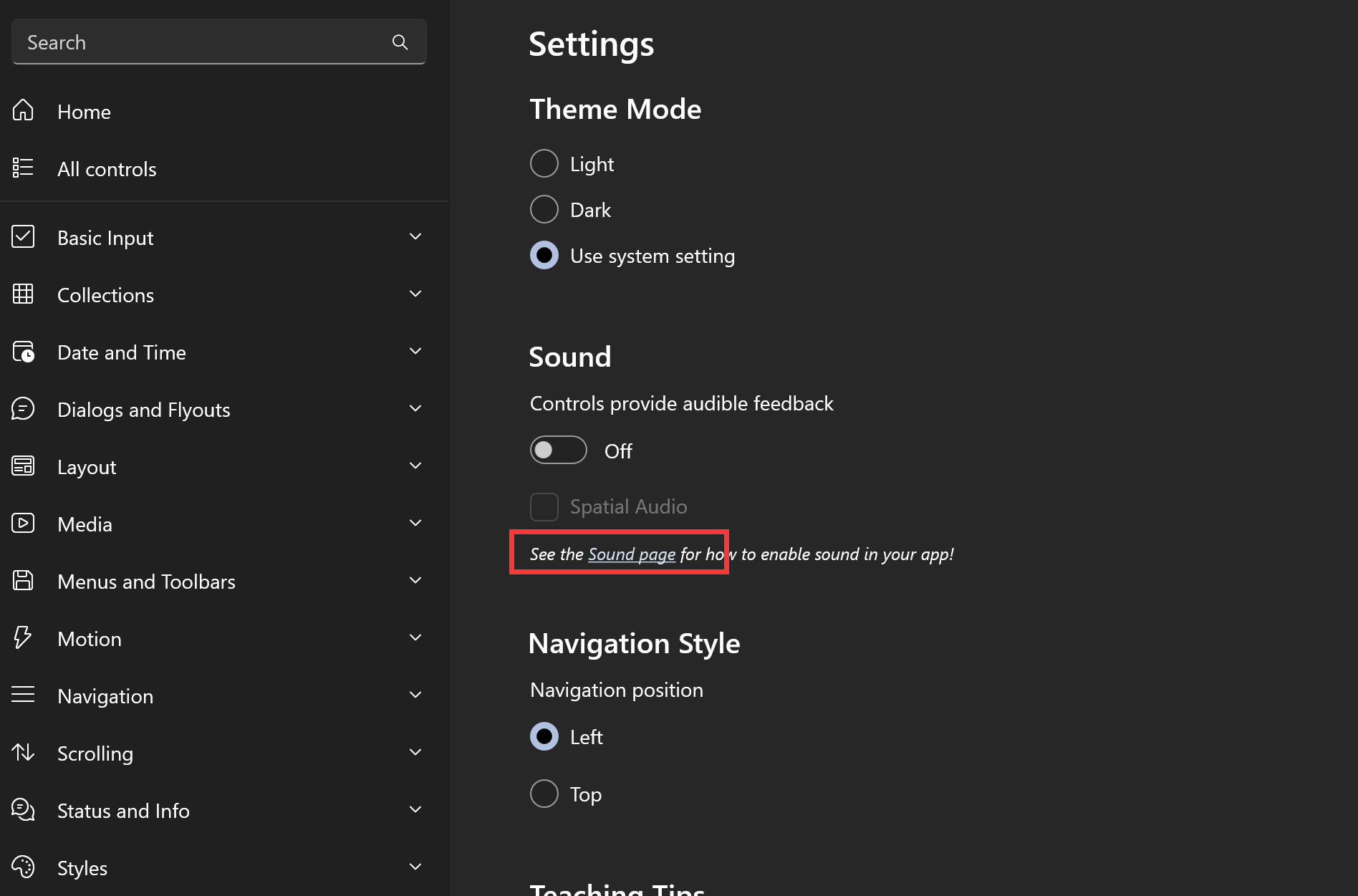Open the Status and Info item
This screenshot has height=896, width=1358.
pyautogui.click(x=123, y=811)
